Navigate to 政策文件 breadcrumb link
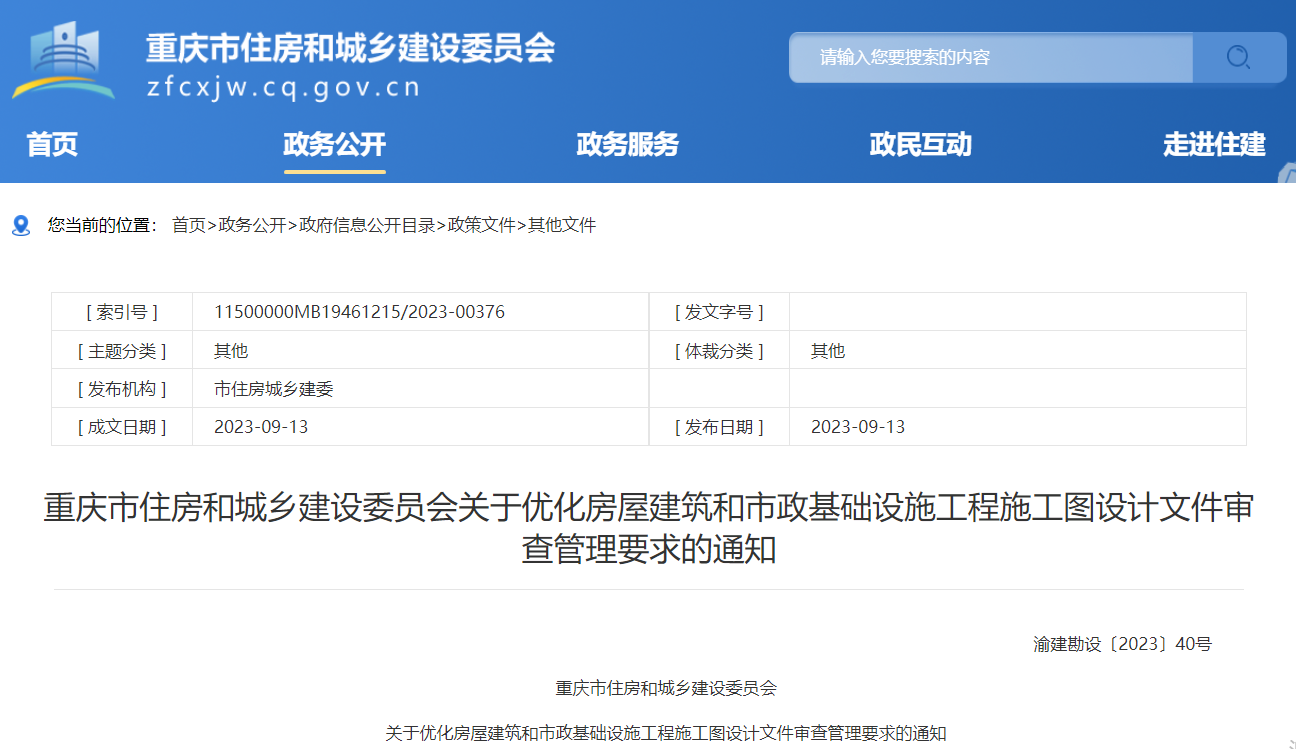The image size is (1296, 749). click(x=481, y=226)
